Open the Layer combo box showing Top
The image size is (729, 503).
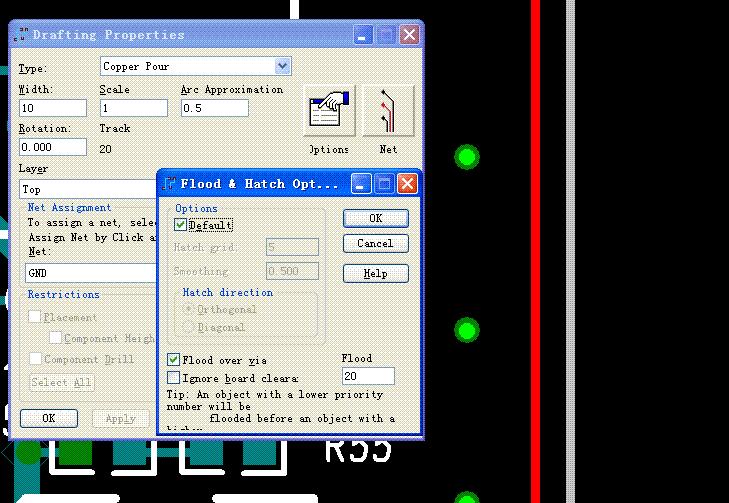pyautogui.click(x=88, y=189)
